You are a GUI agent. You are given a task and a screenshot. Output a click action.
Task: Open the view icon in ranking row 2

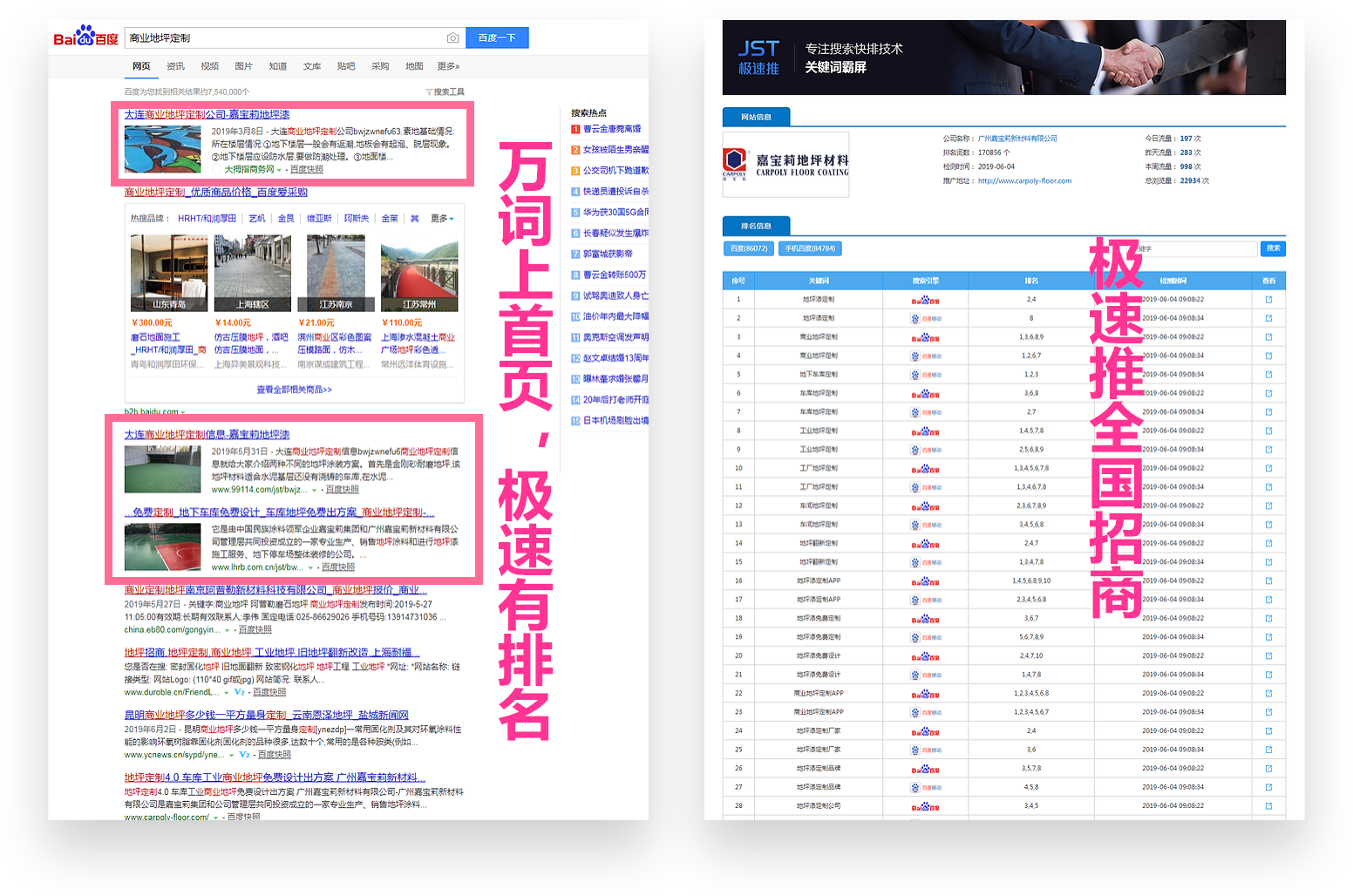[1268, 318]
